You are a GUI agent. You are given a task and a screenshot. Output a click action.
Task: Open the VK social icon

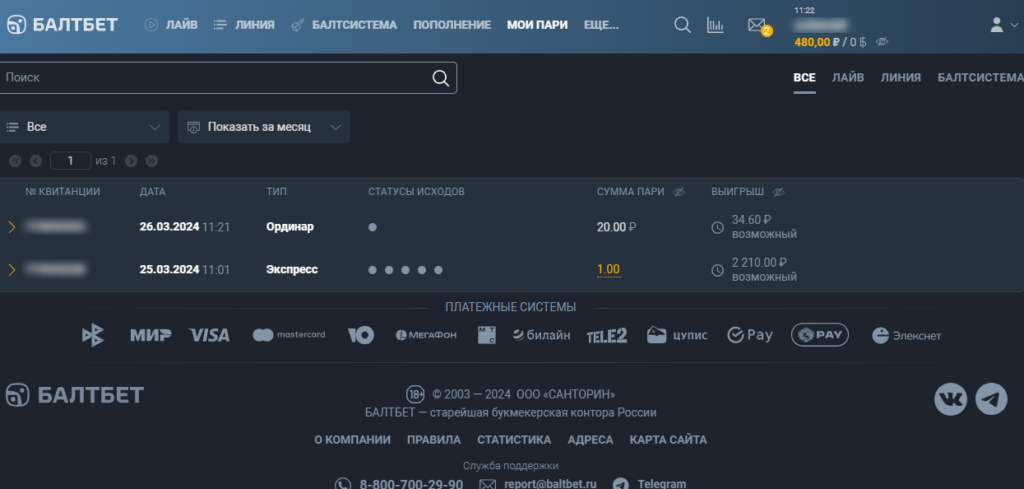point(950,399)
